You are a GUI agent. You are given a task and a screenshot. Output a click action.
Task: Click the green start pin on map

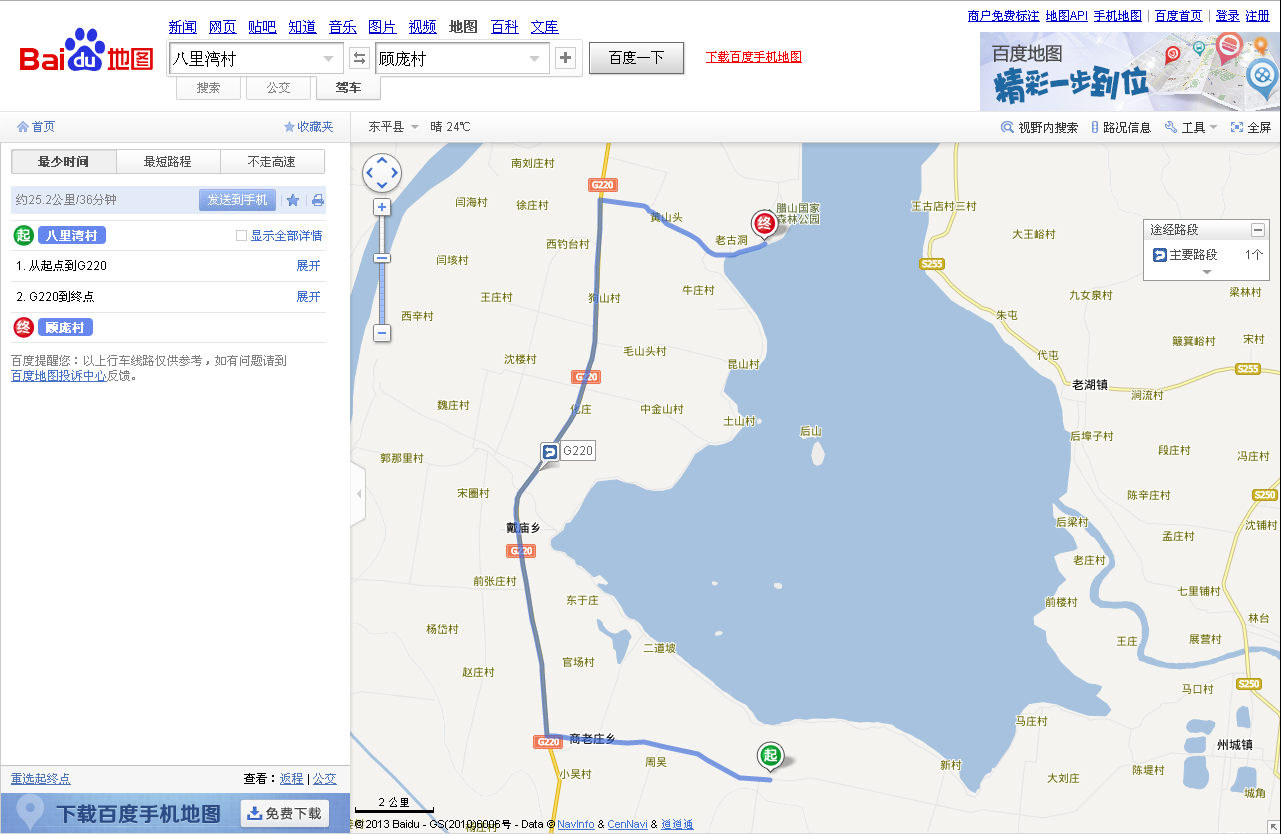click(769, 757)
